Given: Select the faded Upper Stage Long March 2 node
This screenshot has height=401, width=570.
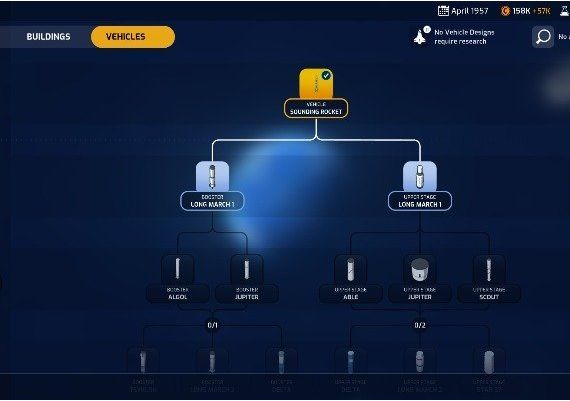Looking at the screenshot, I should click(x=420, y=370).
